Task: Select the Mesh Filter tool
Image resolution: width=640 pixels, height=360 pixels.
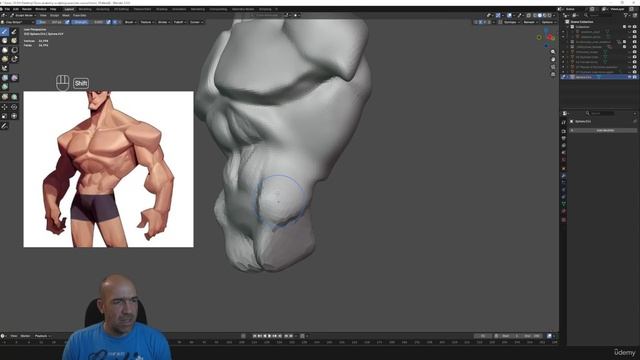Action: tap(4, 78)
